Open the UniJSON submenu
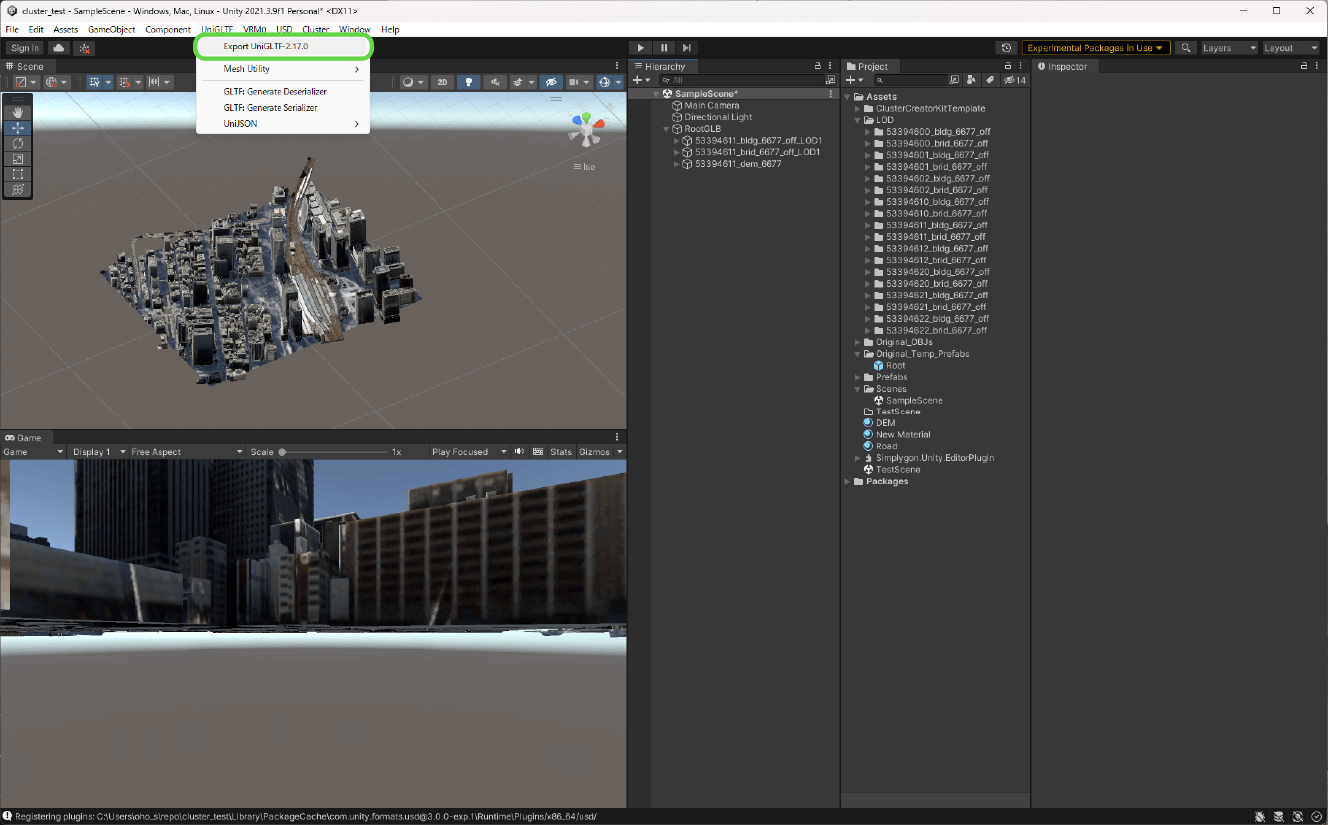Image resolution: width=1328 pixels, height=825 pixels. coord(284,124)
